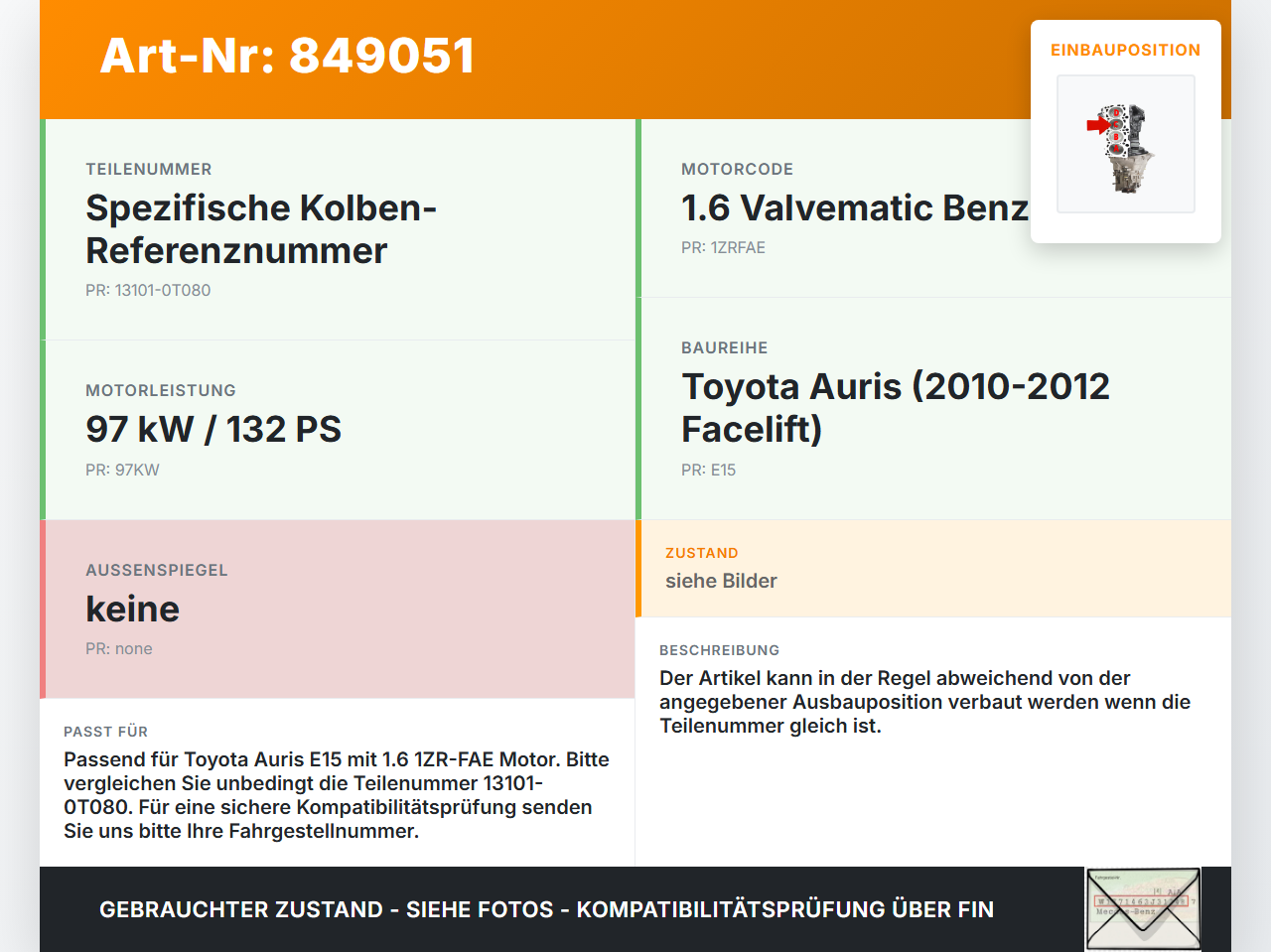
Task: Click the MOTORLEISTUNG label
Action: (161, 390)
